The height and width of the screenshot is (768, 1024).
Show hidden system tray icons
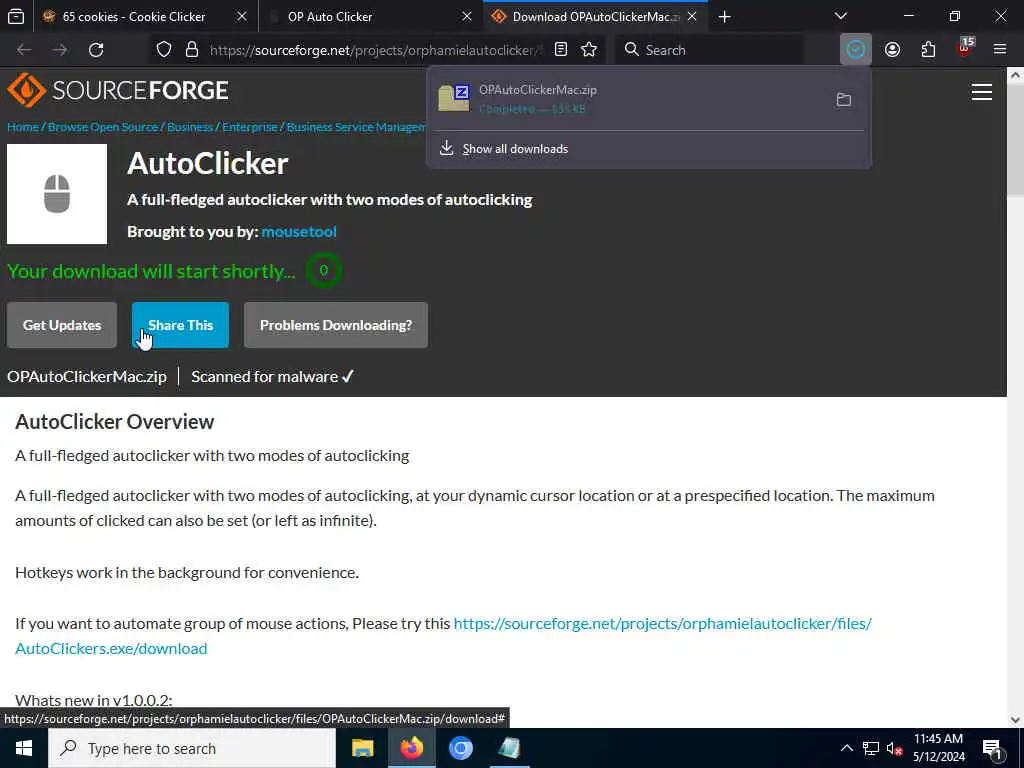click(x=846, y=748)
